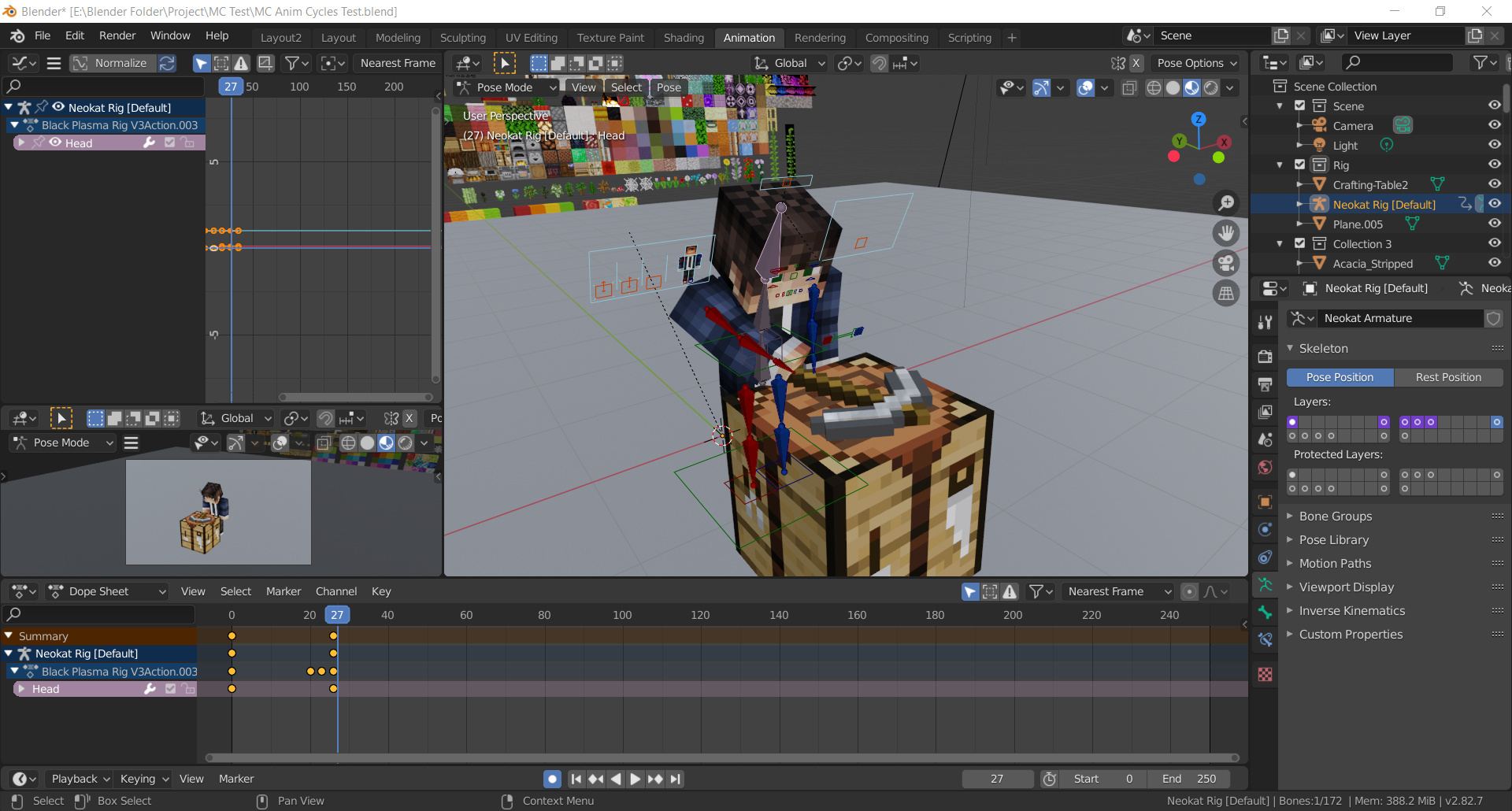The width and height of the screenshot is (1512, 811).
Task: Open the Pose menu in viewport header
Action: tap(668, 87)
